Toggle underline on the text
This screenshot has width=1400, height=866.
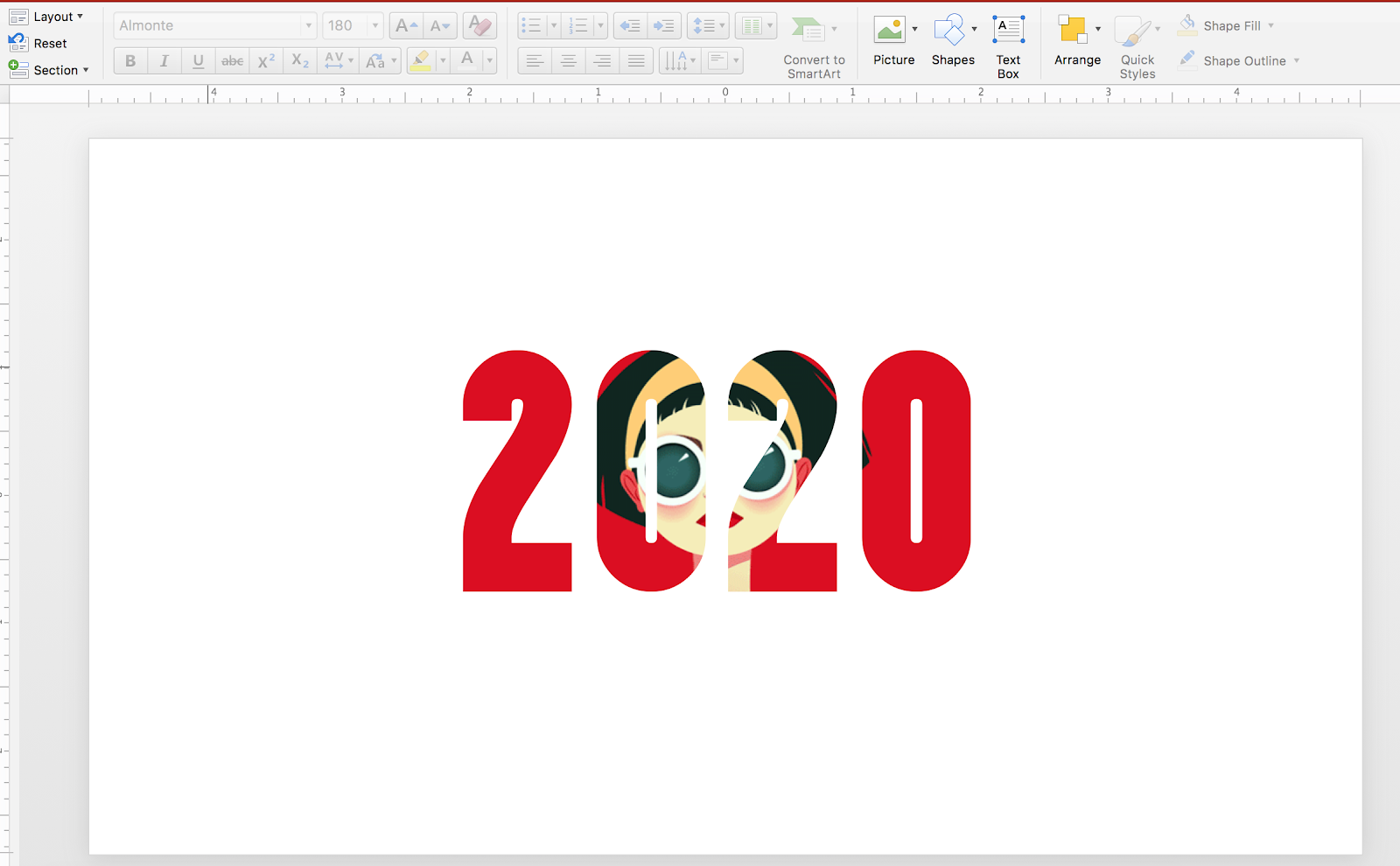pos(198,60)
